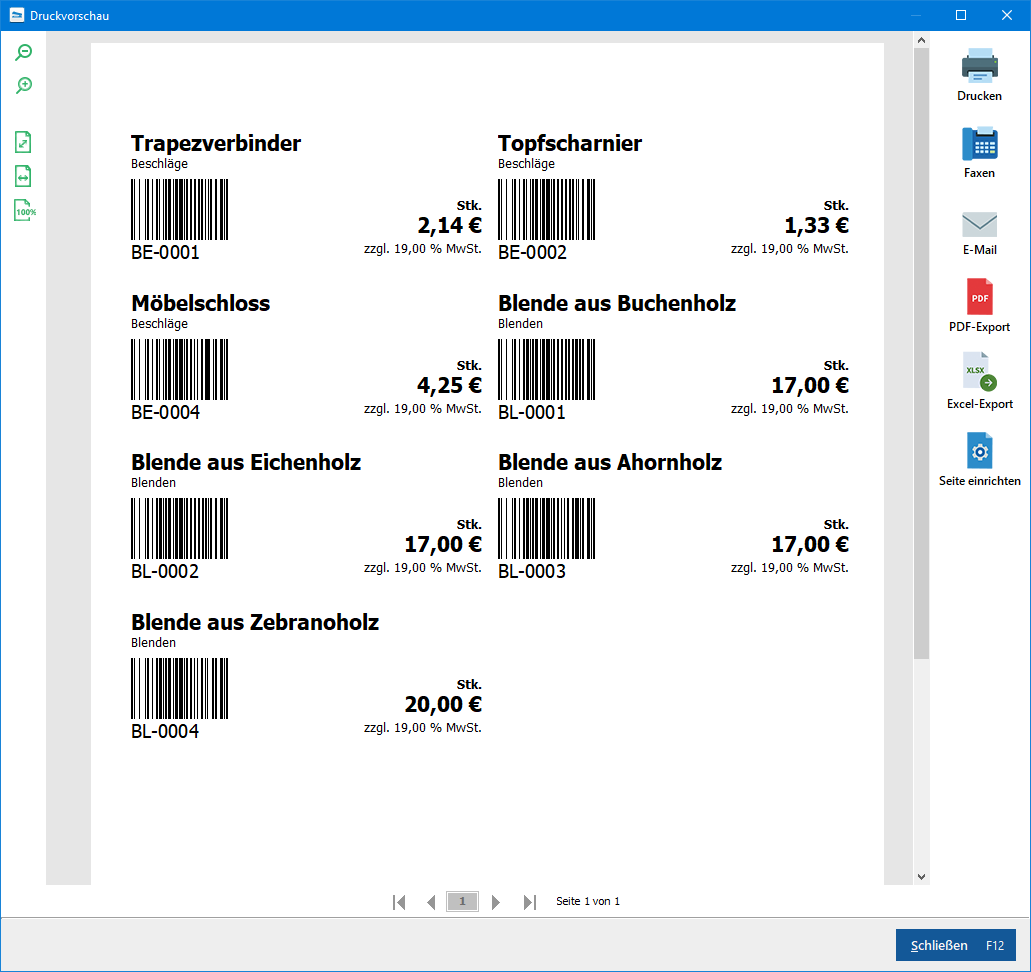Image resolution: width=1031 pixels, height=972 pixels.
Task: Click the Blende aus Eichenholz title
Action: coord(246,462)
